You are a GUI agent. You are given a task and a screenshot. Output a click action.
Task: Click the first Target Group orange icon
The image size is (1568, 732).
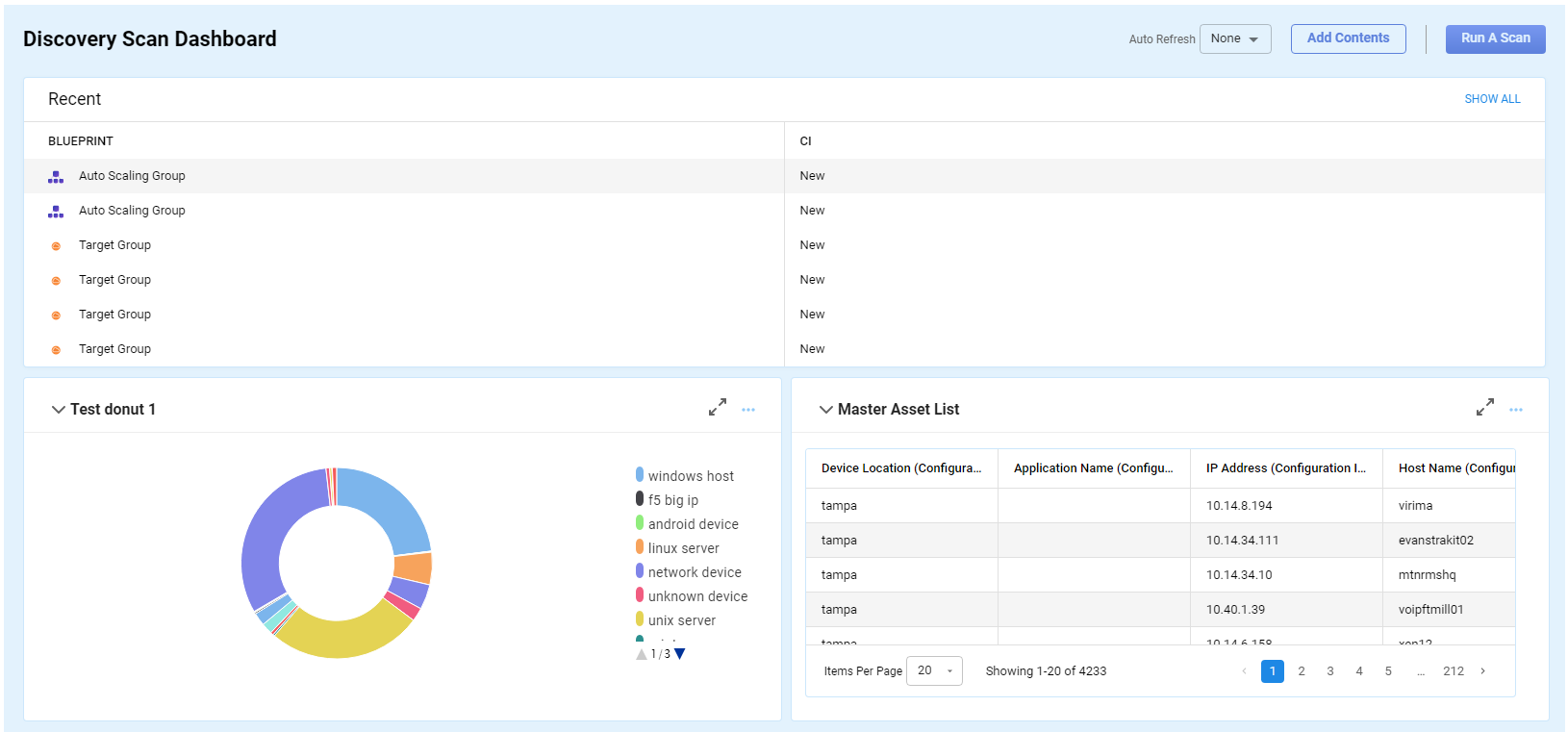point(56,246)
